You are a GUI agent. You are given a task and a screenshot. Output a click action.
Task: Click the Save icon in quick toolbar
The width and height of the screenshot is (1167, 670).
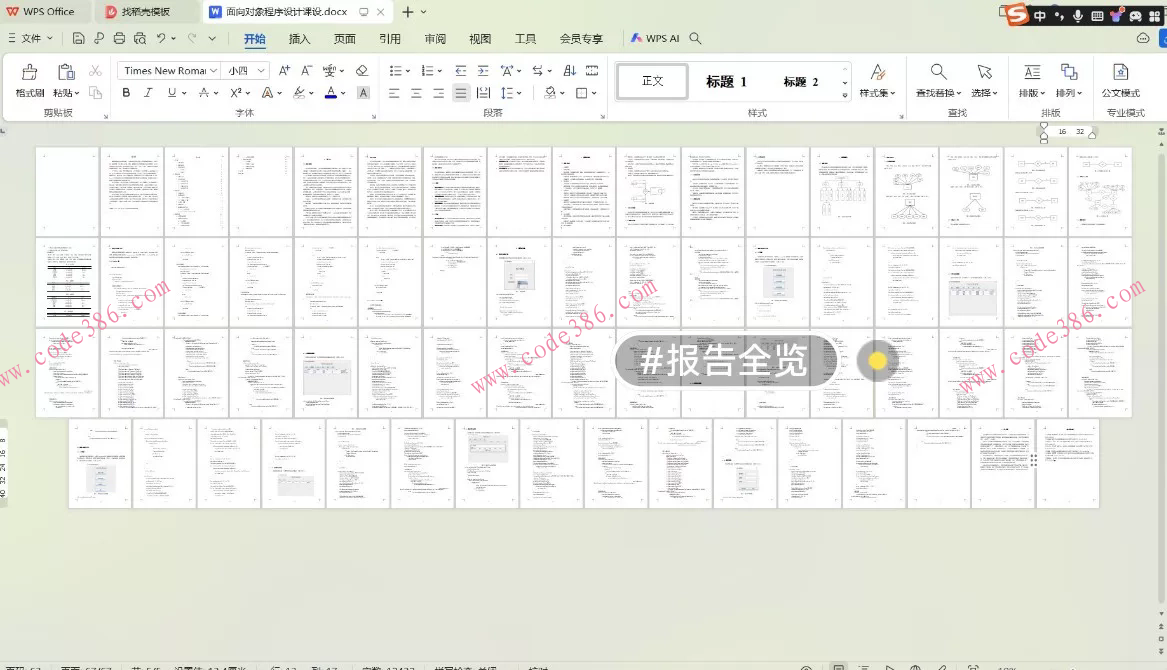[78, 39]
